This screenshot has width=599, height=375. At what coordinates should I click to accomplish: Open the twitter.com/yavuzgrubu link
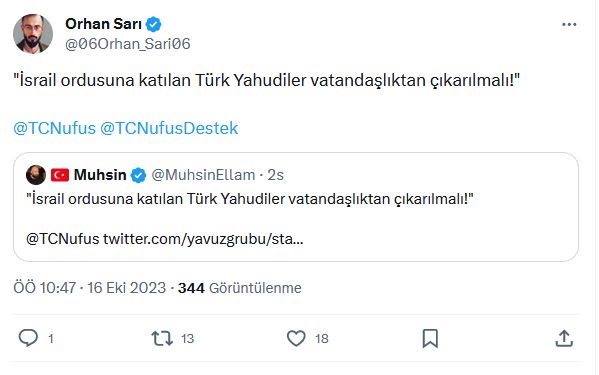203,239
